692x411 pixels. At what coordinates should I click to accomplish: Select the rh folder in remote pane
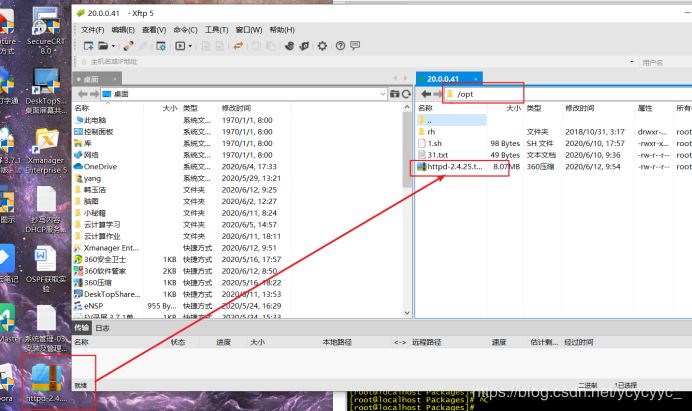pyautogui.click(x=432, y=131)
